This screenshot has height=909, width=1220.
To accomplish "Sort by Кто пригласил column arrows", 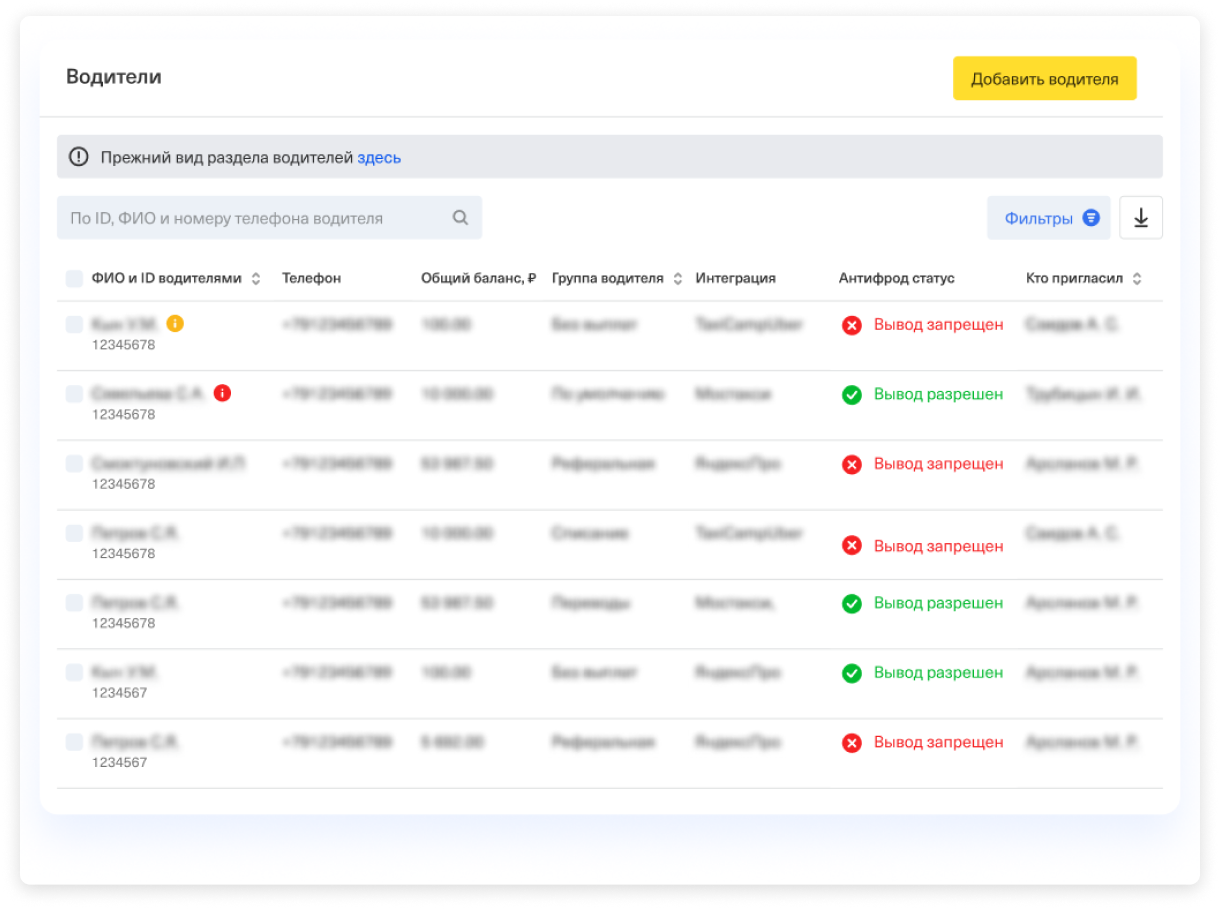I will click(x=1137, y=279).
